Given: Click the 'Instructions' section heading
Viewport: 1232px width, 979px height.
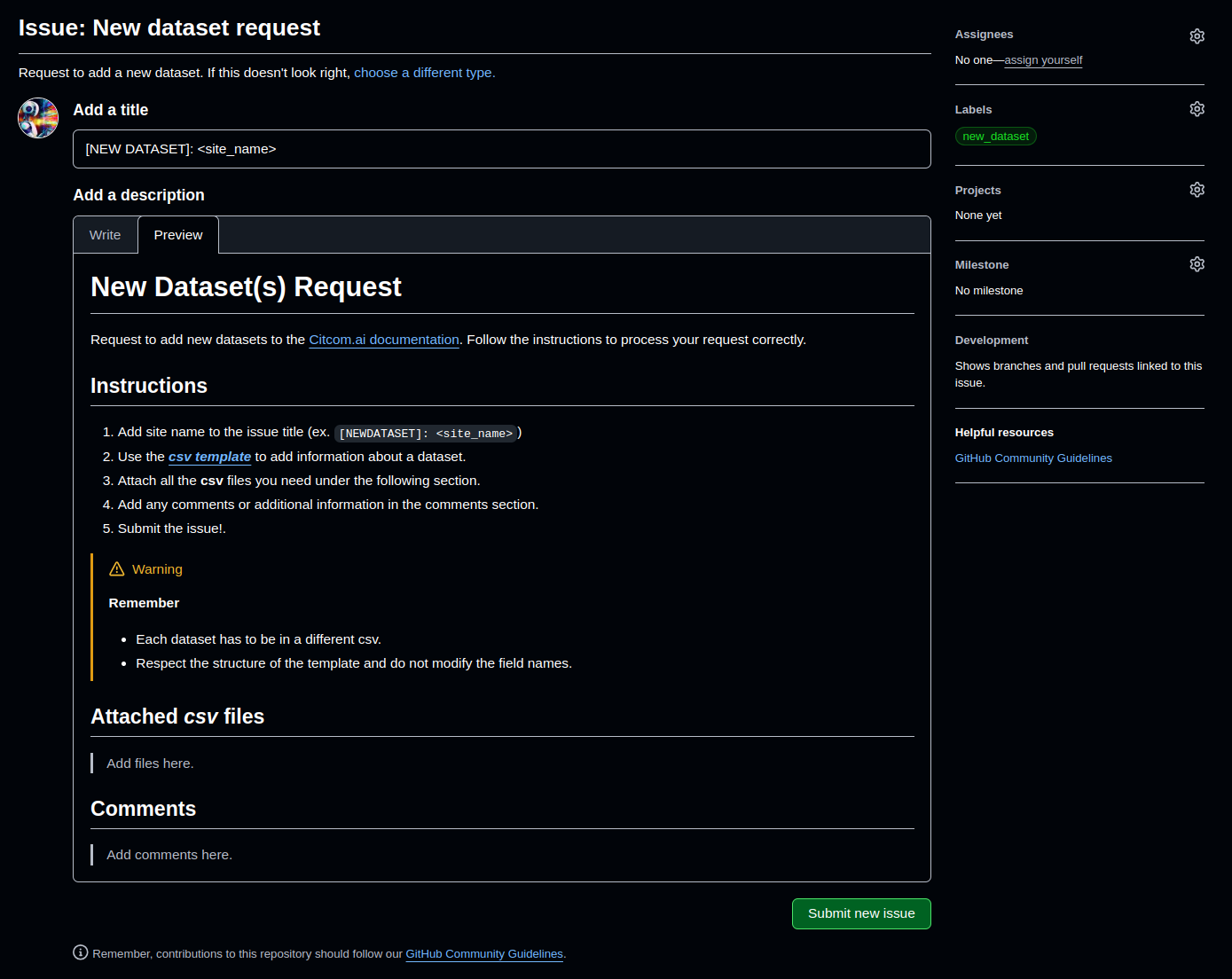Looking at the screenshot, I should (149, 386).
